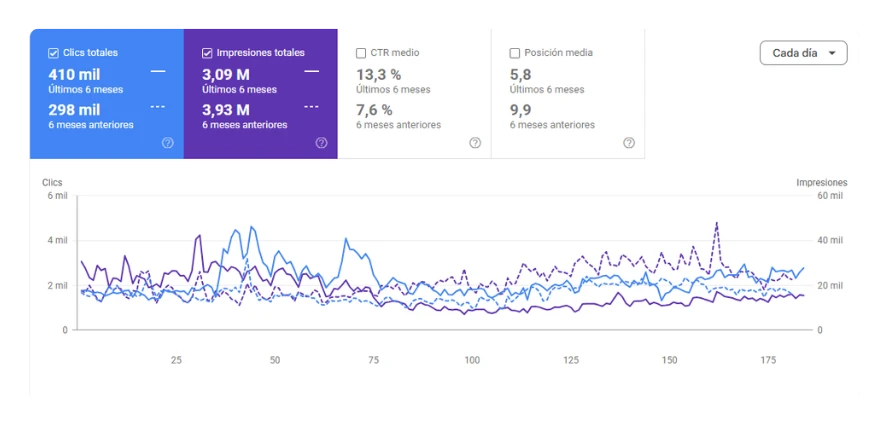
Task: Click the Clics axis title
Action: (x=52, y=183)
